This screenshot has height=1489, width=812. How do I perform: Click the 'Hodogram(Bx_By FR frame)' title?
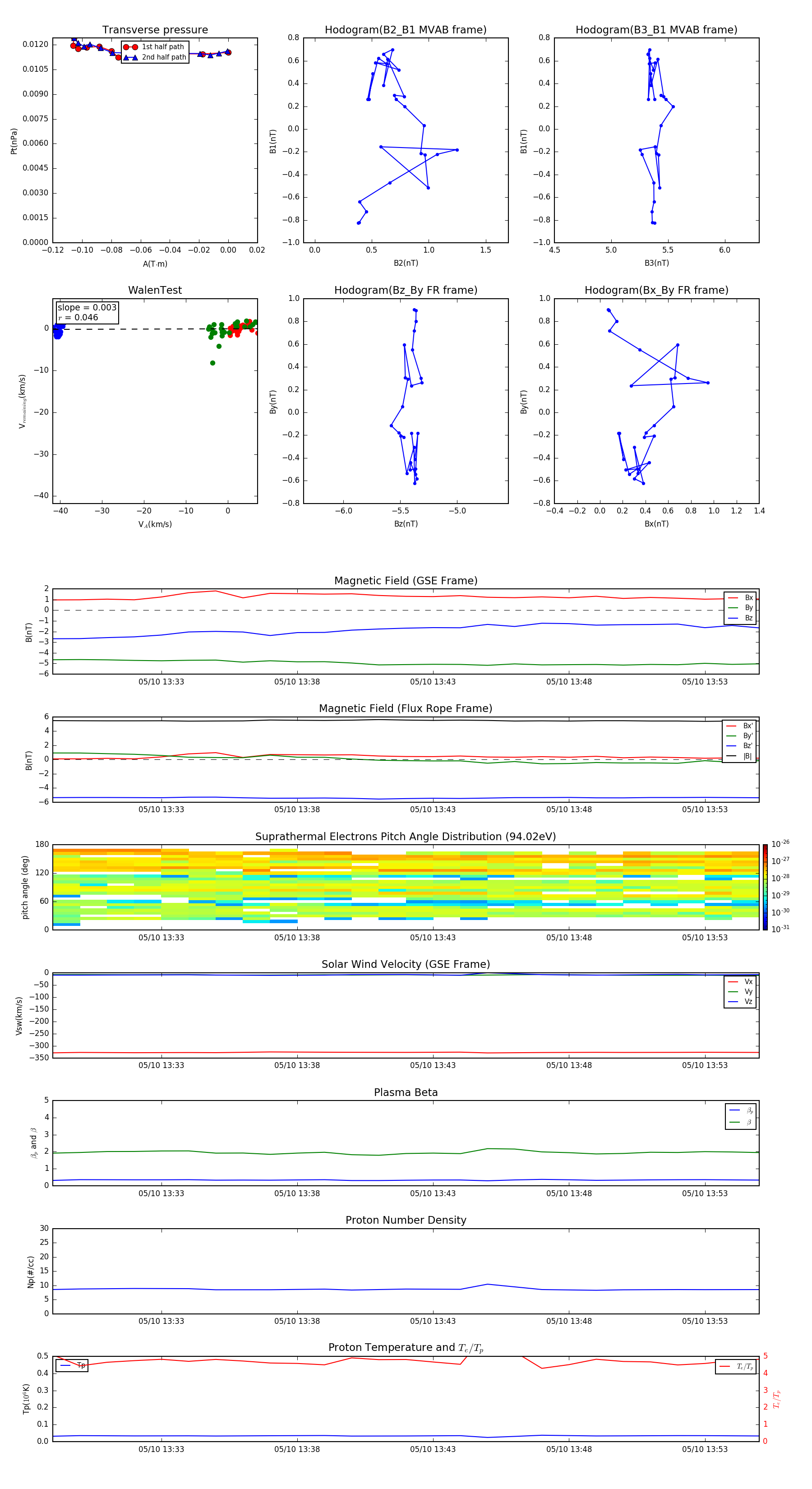[656, 290]
